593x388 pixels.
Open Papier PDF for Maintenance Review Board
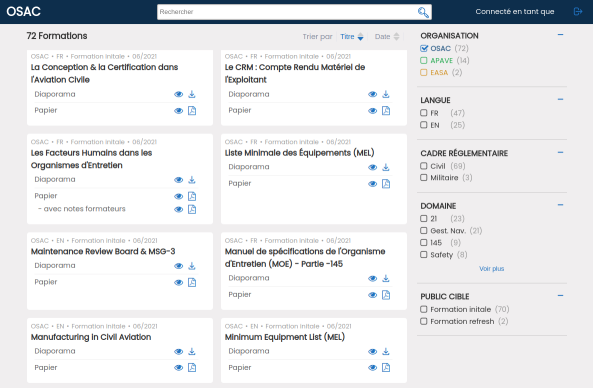click(x=192, y=282)
